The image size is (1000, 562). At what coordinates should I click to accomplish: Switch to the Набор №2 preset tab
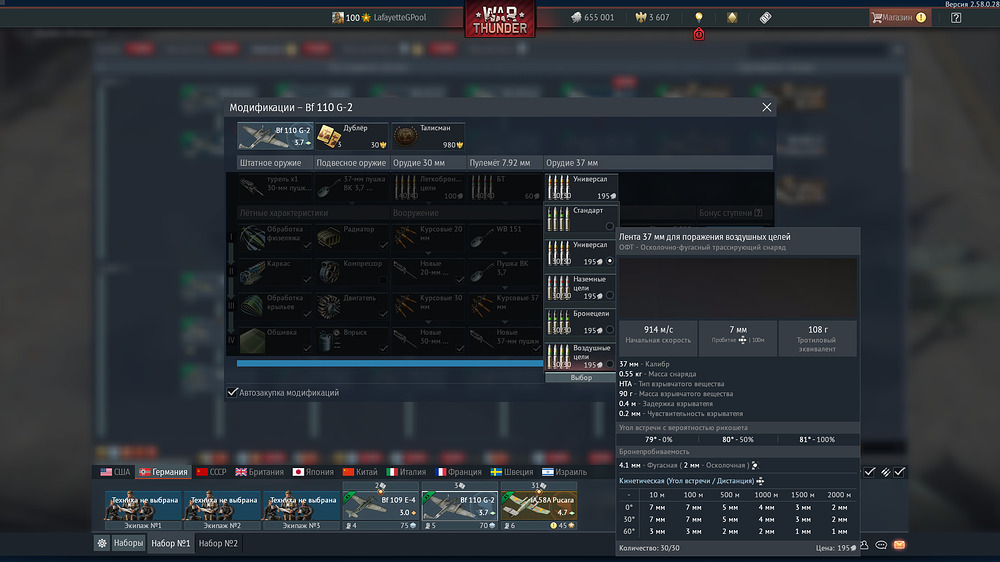[218, 544]
